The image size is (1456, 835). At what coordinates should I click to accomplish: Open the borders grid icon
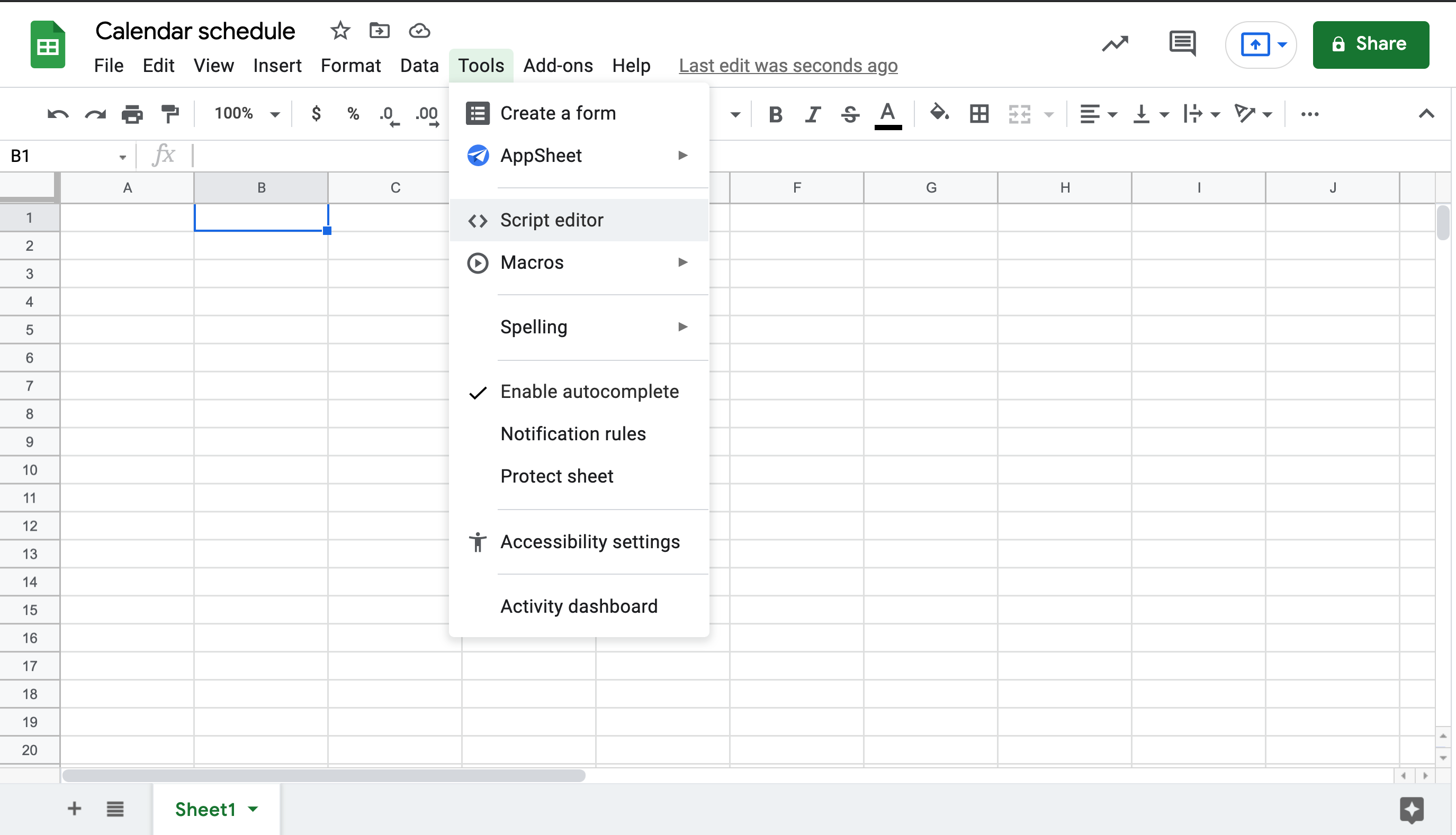(979, 114)
